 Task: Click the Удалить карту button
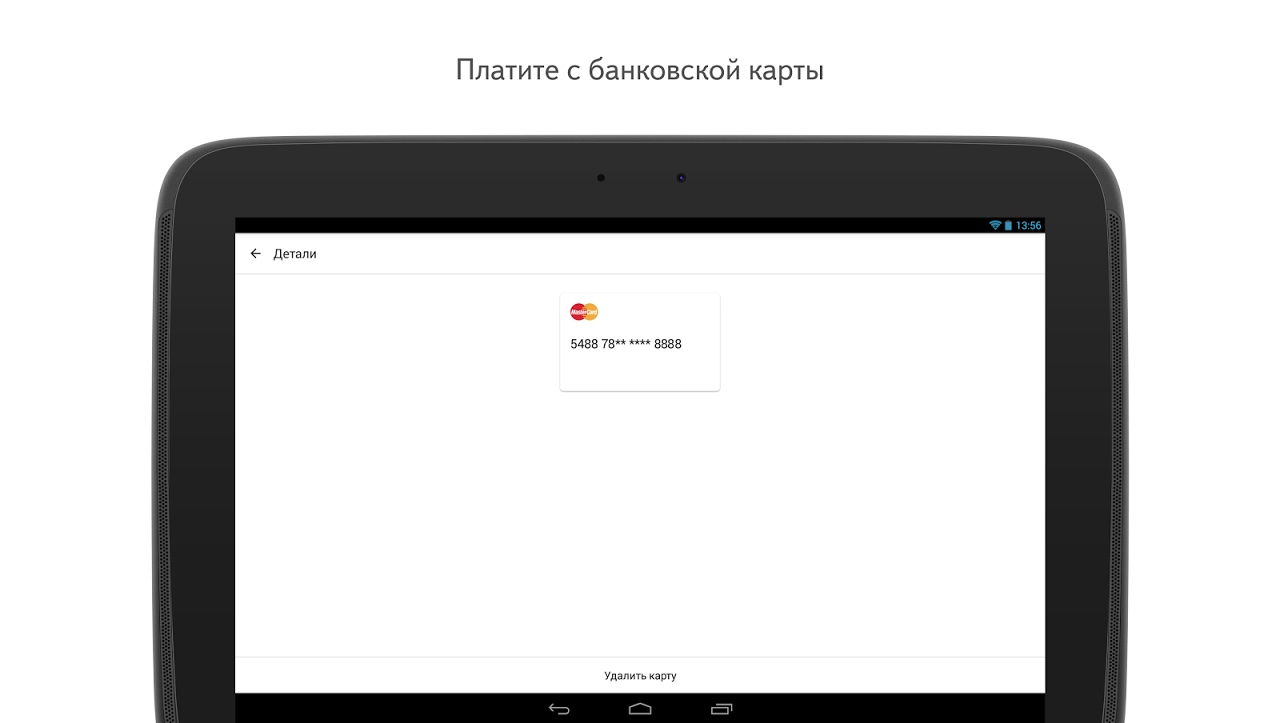pos(640,676)
